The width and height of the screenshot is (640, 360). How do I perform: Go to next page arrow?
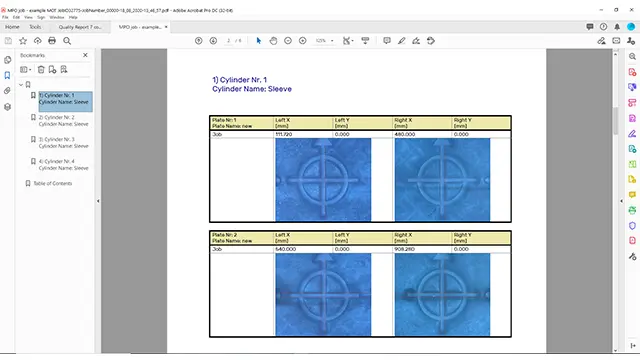tap(213, 41)
